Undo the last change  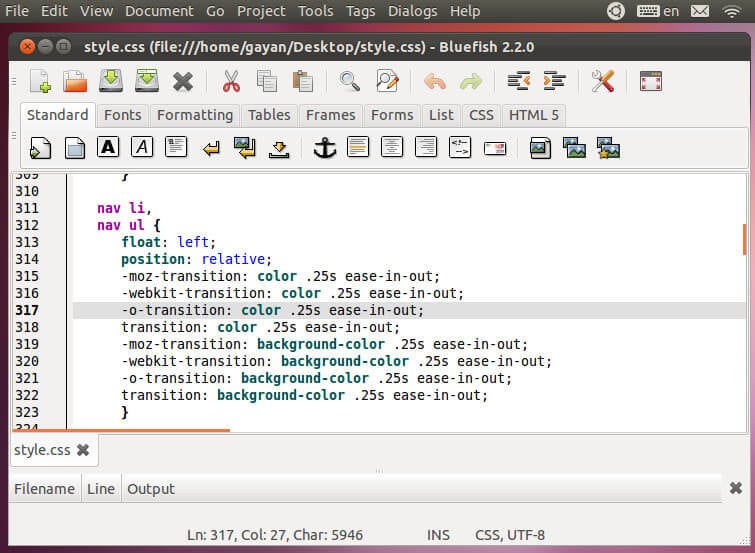click(x=435, y=81)
